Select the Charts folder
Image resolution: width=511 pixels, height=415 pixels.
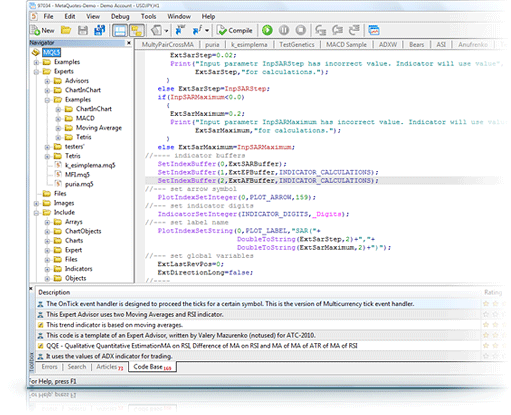click(74, 240)
